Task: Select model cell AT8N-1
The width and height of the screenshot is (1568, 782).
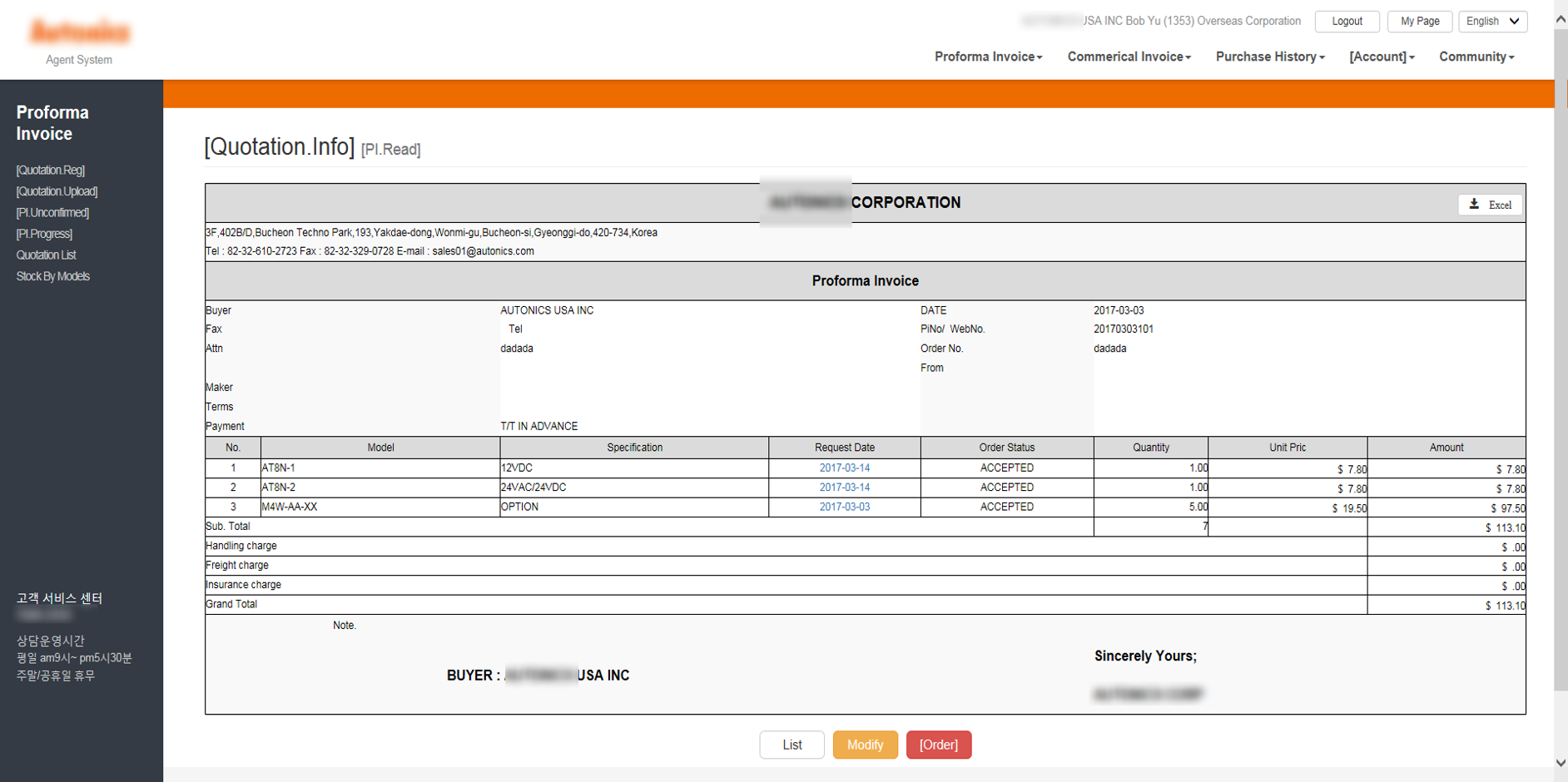Action: pyautogui.click(x=380, y=468)
